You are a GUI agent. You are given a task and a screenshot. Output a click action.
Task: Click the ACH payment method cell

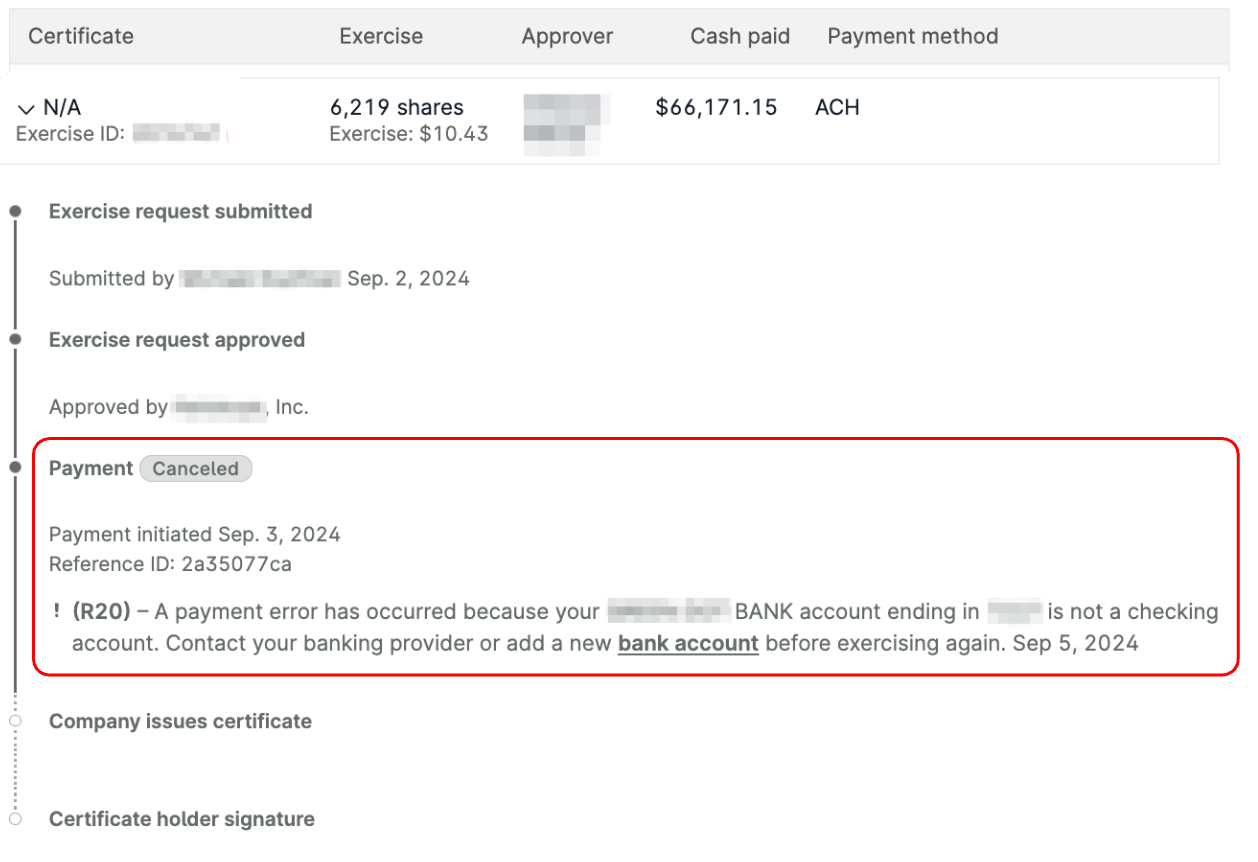[837, 107]
